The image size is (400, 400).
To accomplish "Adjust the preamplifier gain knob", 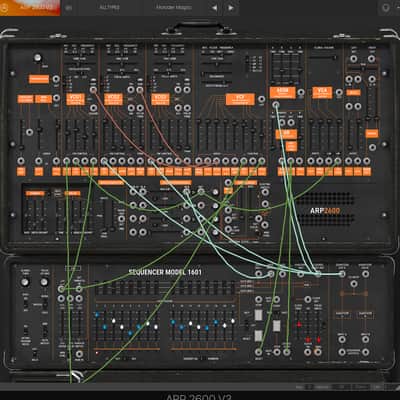I will pyautogui.click(x=37, y=58).
